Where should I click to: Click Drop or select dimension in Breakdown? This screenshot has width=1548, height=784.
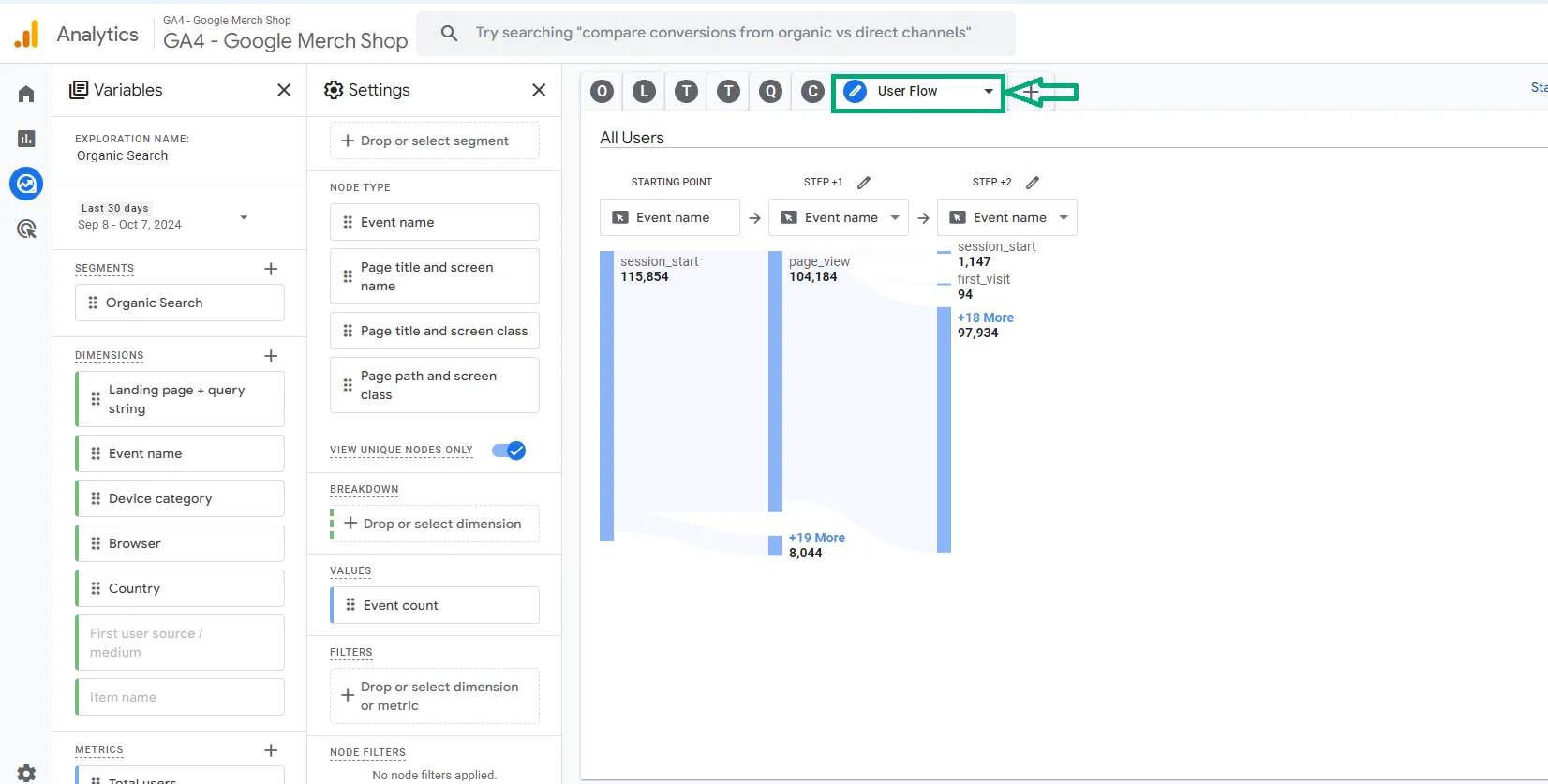click(x=435, y=524)
